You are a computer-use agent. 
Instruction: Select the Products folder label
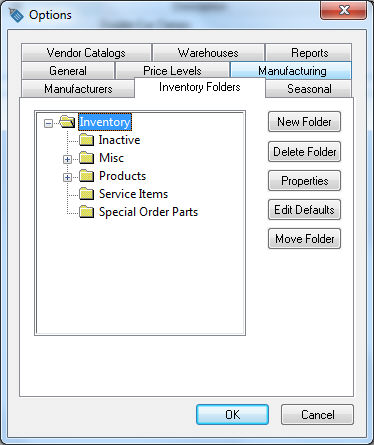122,176
